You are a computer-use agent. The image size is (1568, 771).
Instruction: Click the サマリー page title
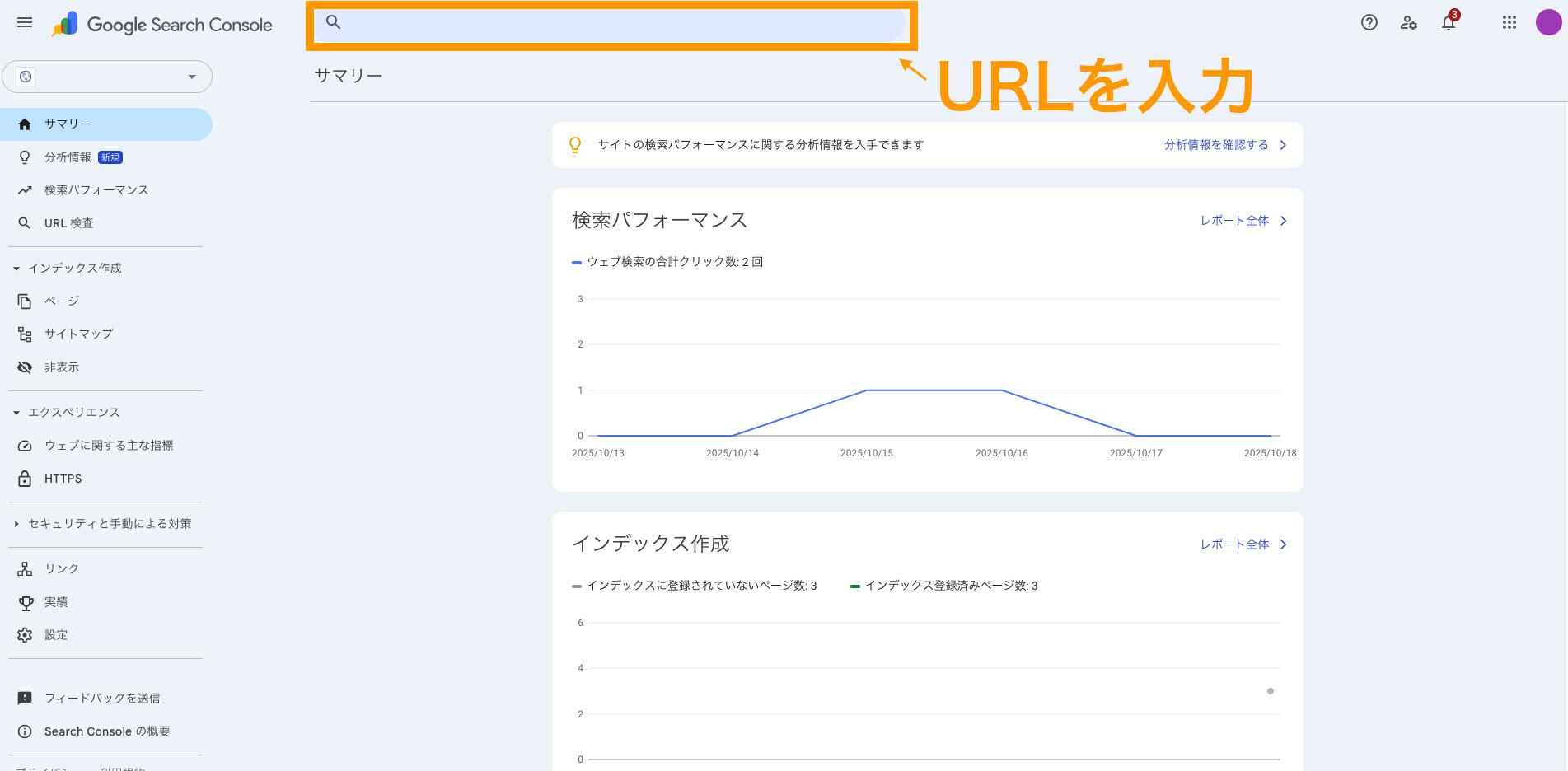coord(349,76)
